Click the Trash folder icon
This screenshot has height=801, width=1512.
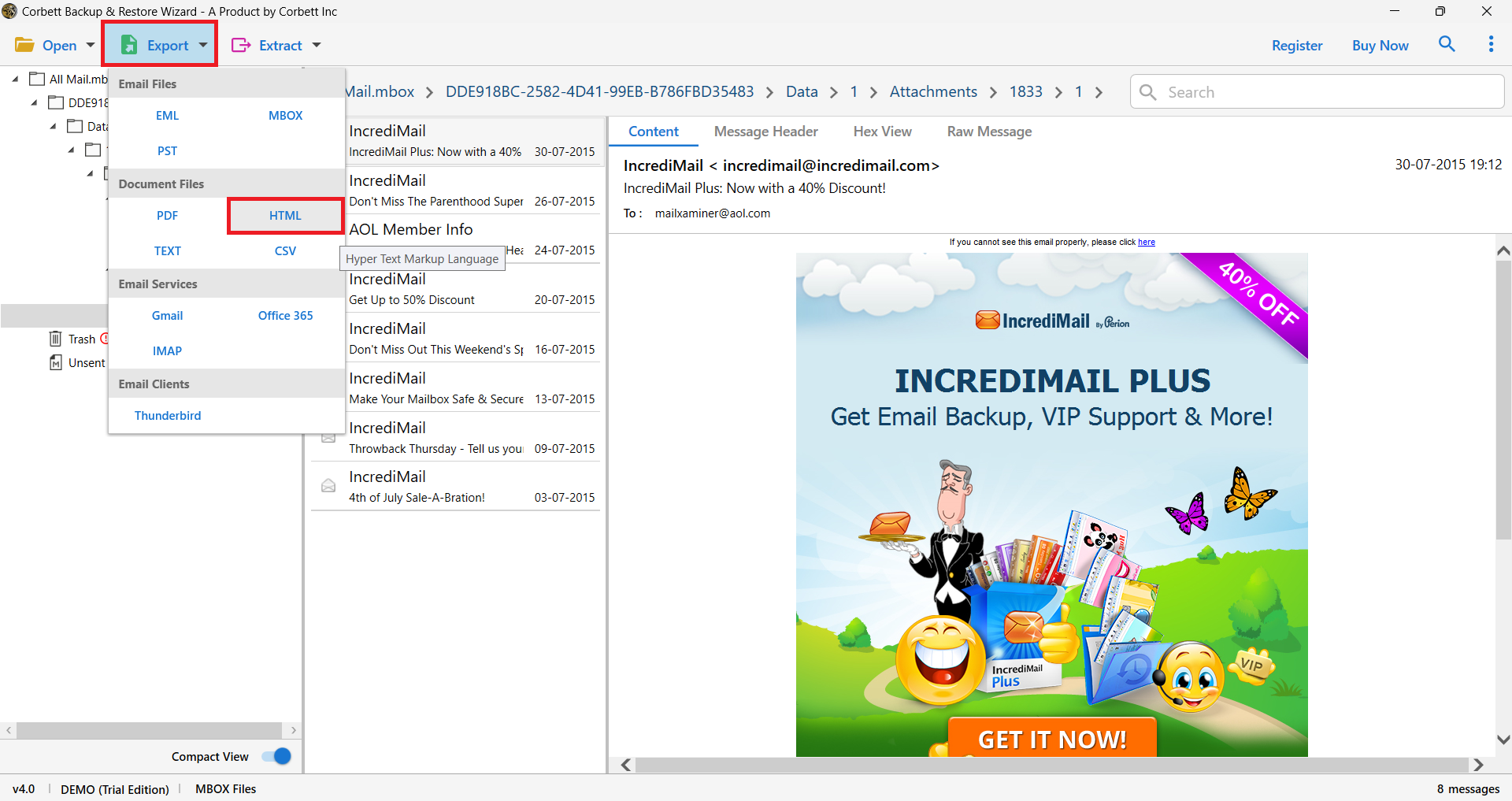click(x=55, y=339)
